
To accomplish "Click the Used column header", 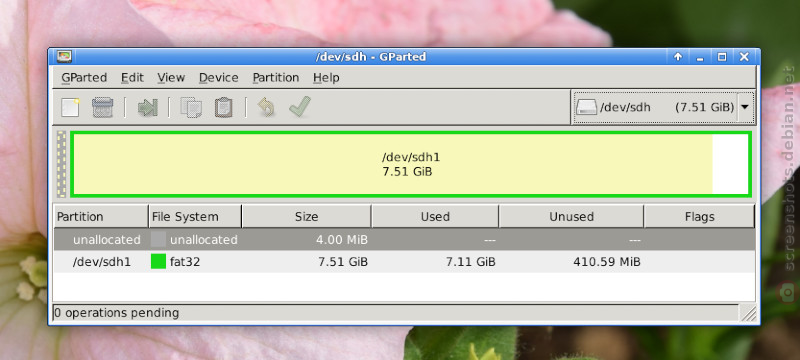I will pyautogui.click(x=435, y=217).
